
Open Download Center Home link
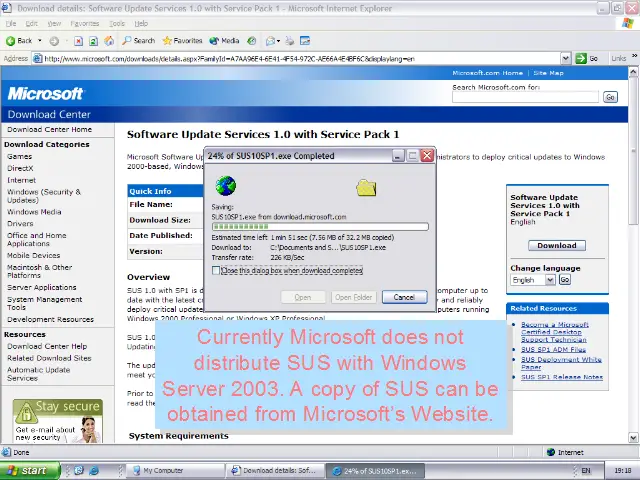49,129
